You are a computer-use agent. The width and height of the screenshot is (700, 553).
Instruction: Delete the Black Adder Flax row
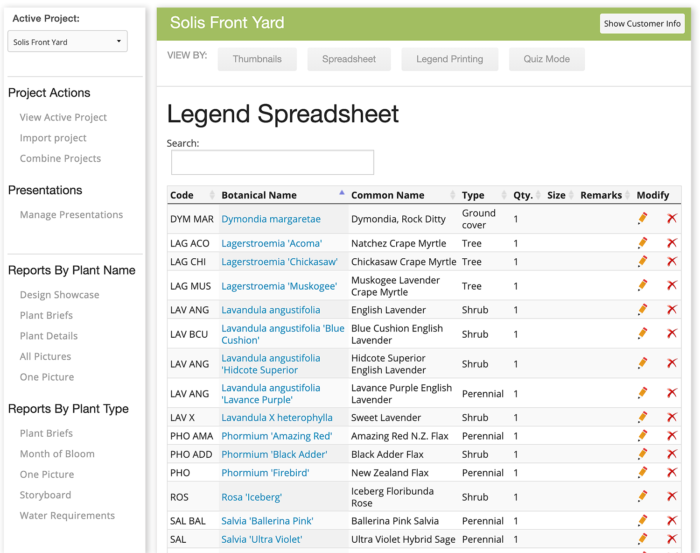click(x=672, y=454)
